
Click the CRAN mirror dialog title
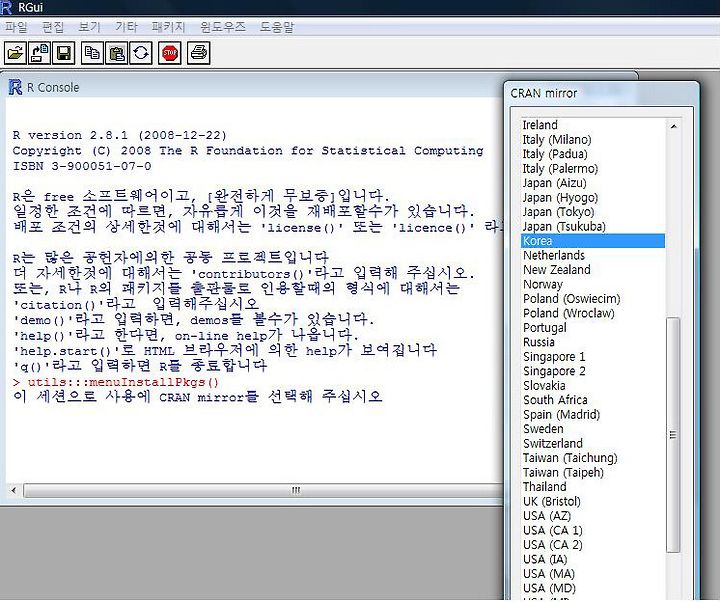544,93
